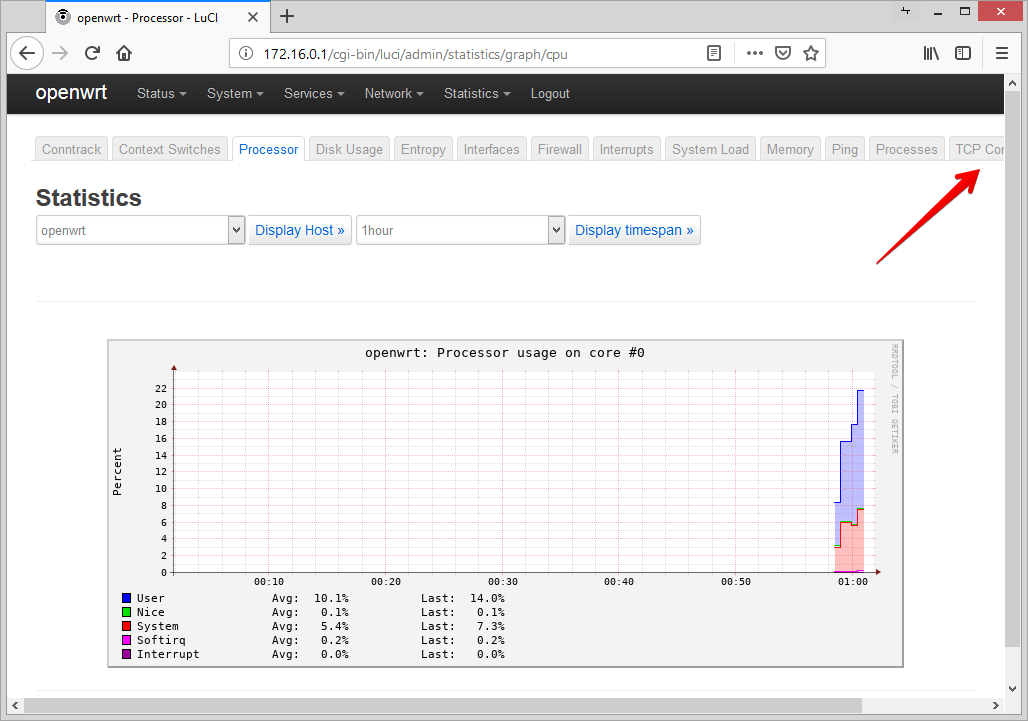Switch to the Context Switches tab
The image size is (1028, 721).
[170, 149]
